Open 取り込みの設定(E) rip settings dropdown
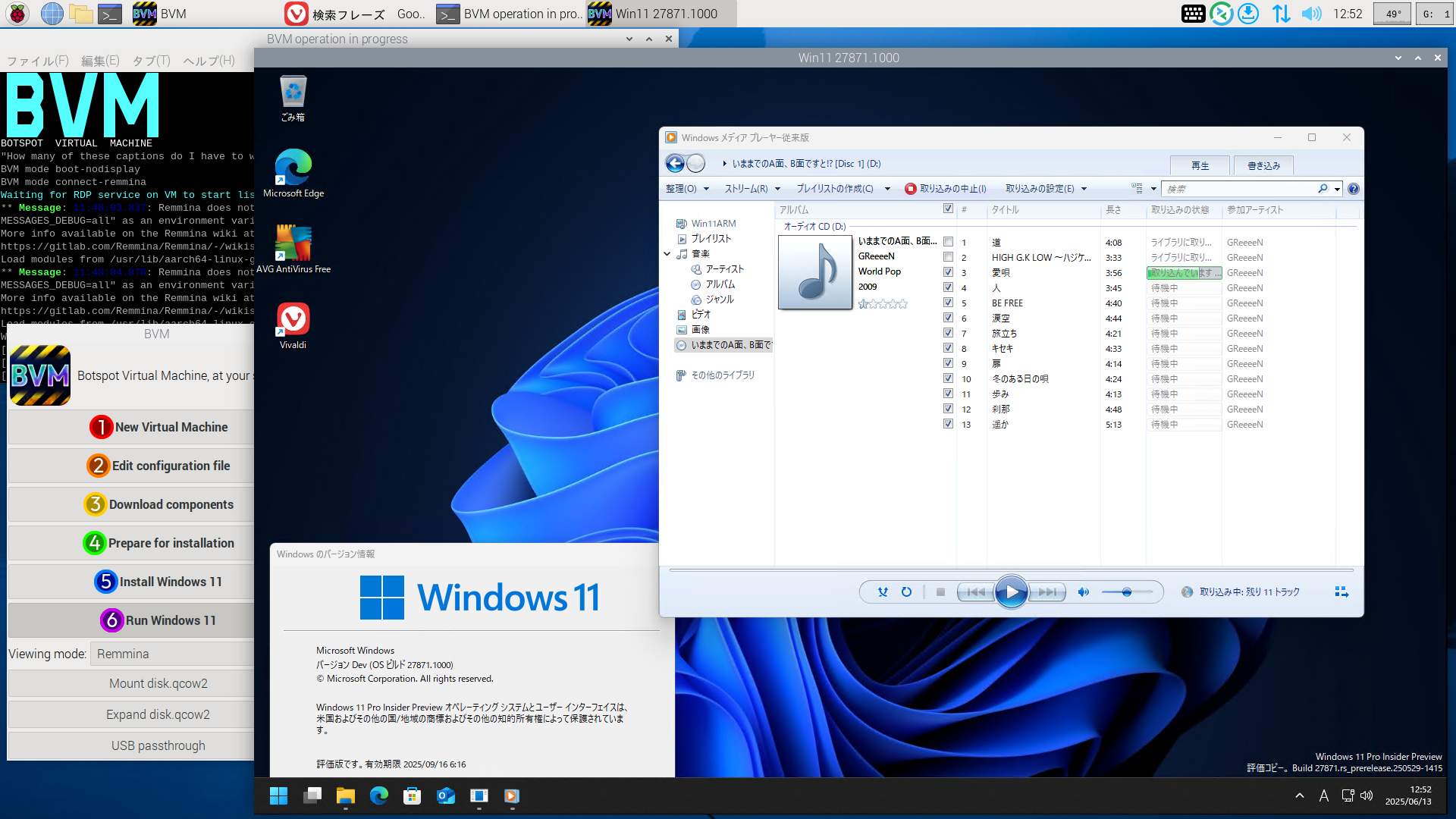 (x=1046, y=189)
